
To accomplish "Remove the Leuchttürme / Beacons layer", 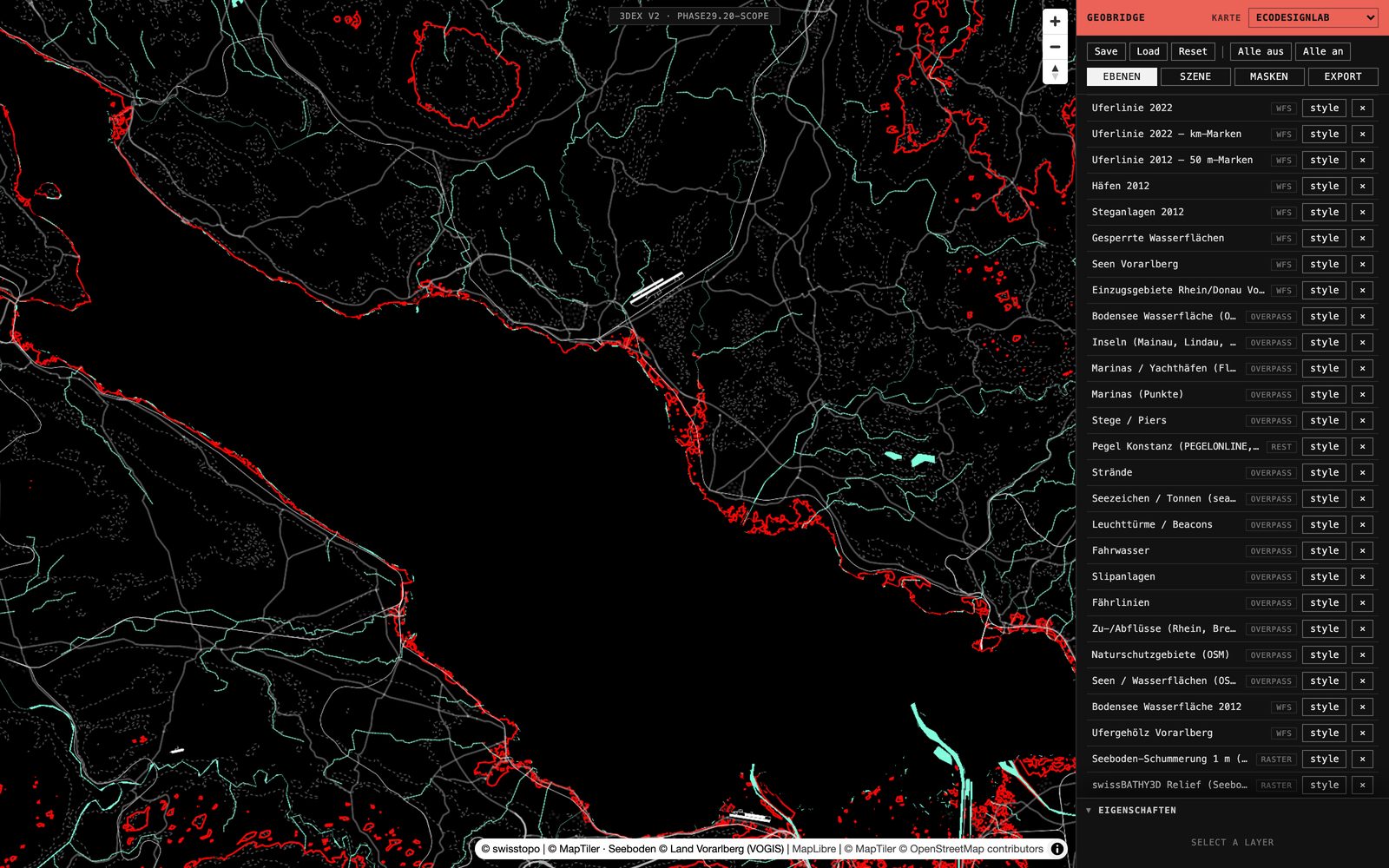I will click(1362, 524).
